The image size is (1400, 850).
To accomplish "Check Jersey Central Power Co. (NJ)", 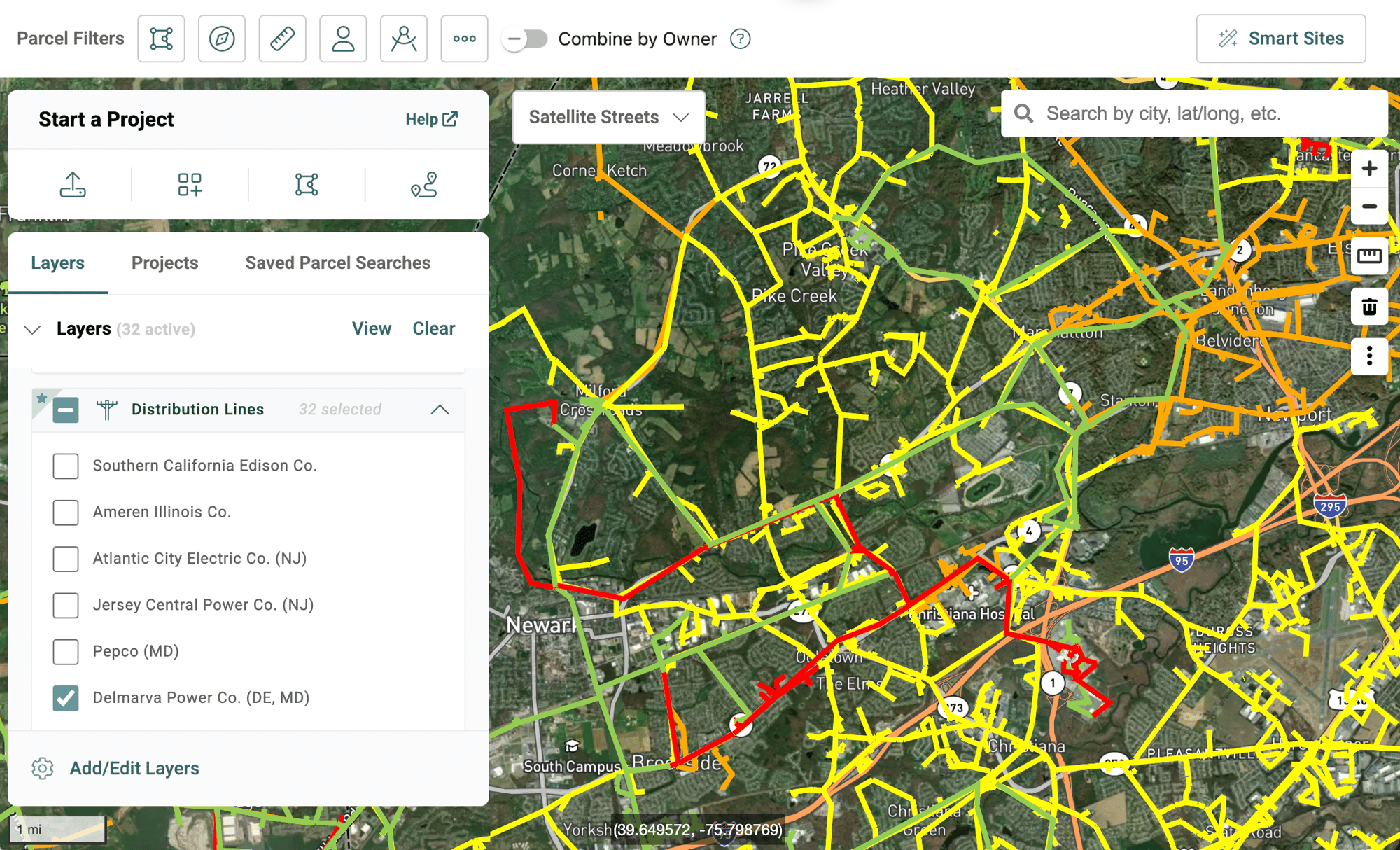I will [66, 605].
